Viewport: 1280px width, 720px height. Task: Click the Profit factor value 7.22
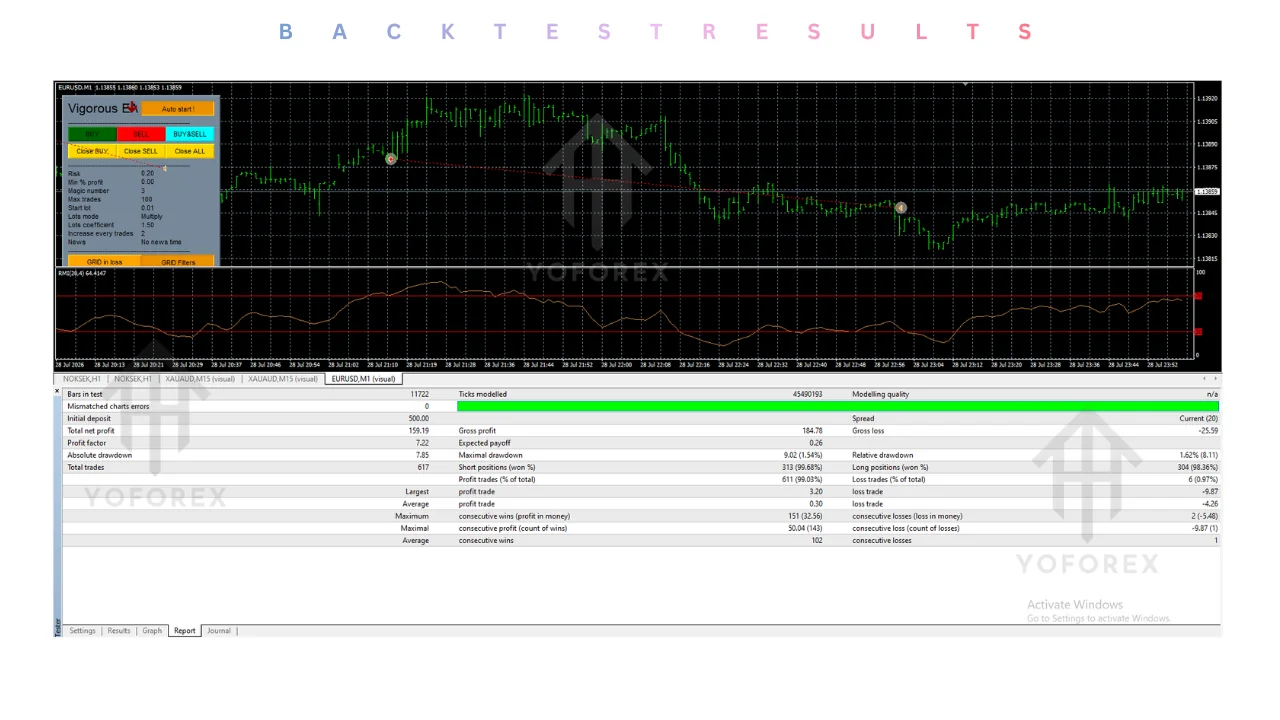pos(422,443)
